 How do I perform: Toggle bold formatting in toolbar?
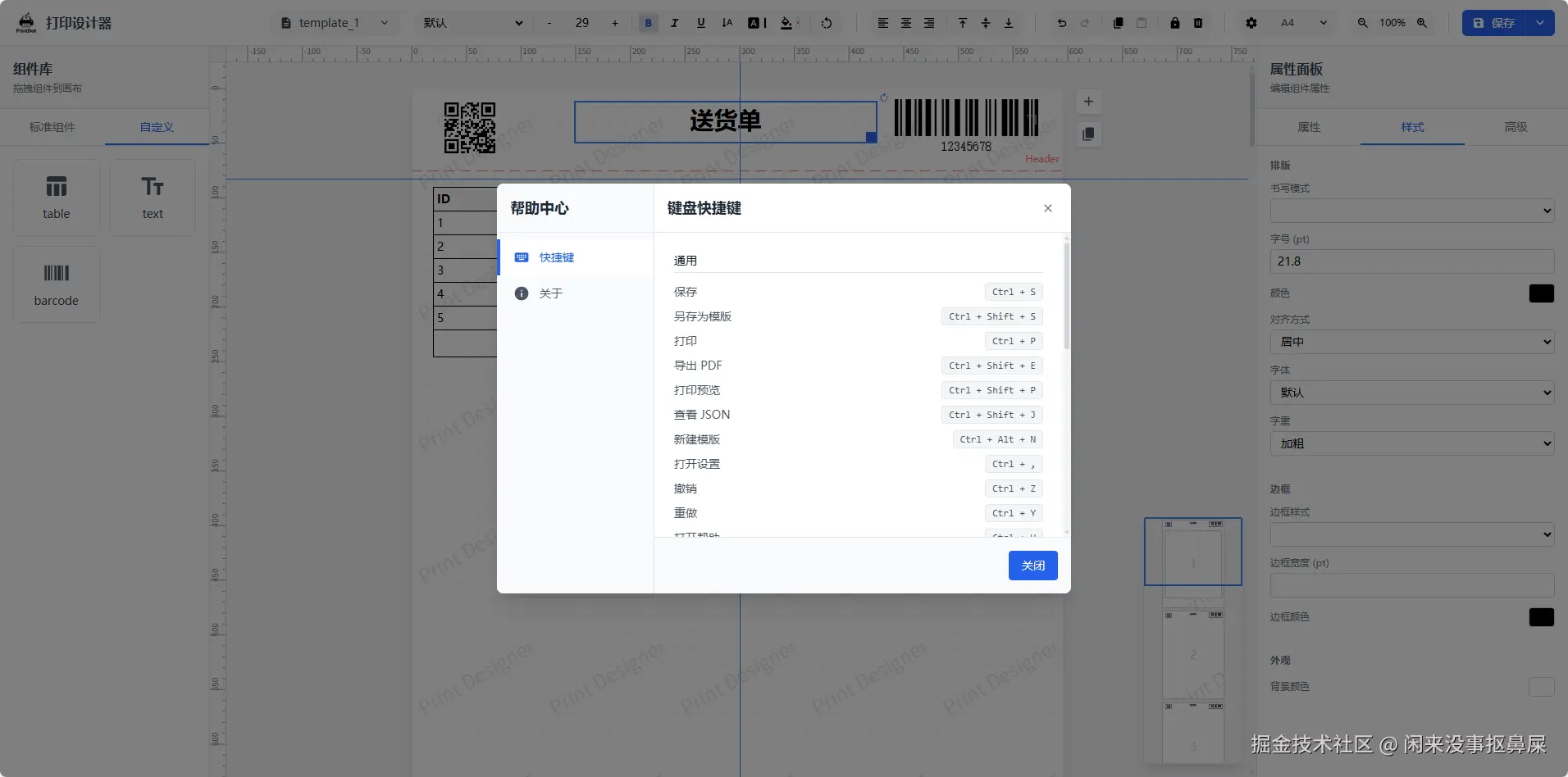click(648, 23)
